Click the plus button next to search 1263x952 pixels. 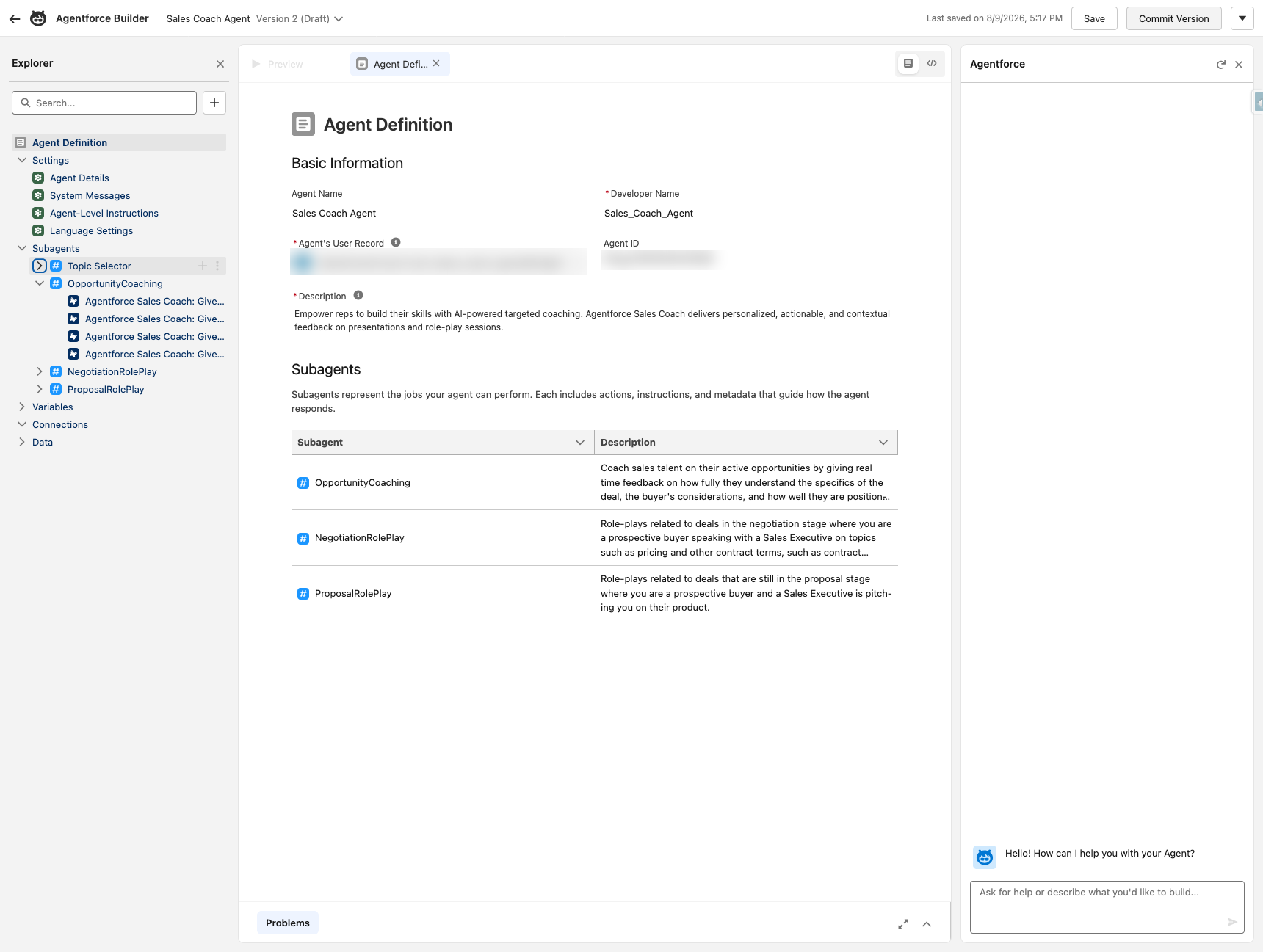pyautogui.click(x=214, y=103)
